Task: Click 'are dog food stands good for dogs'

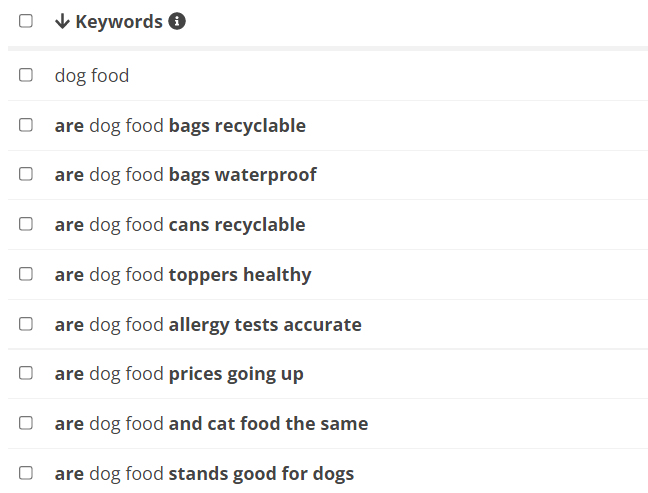Action: tap(204, 474)
